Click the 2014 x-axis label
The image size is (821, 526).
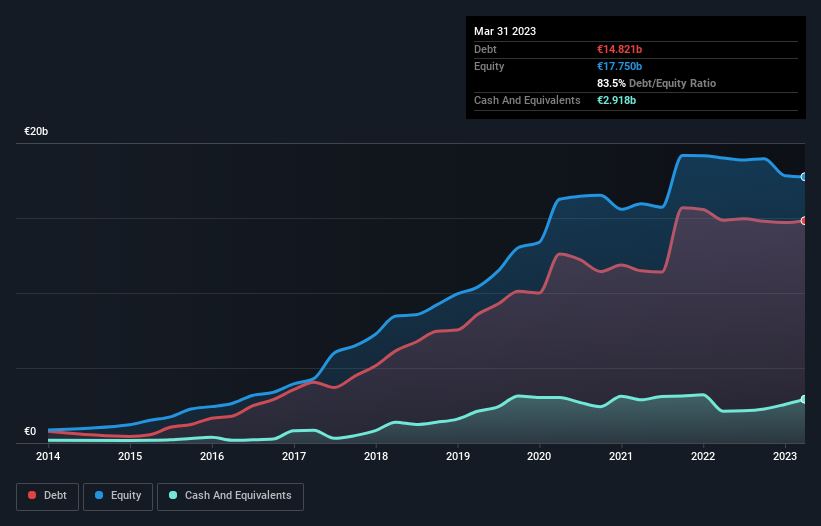[48, 456]
